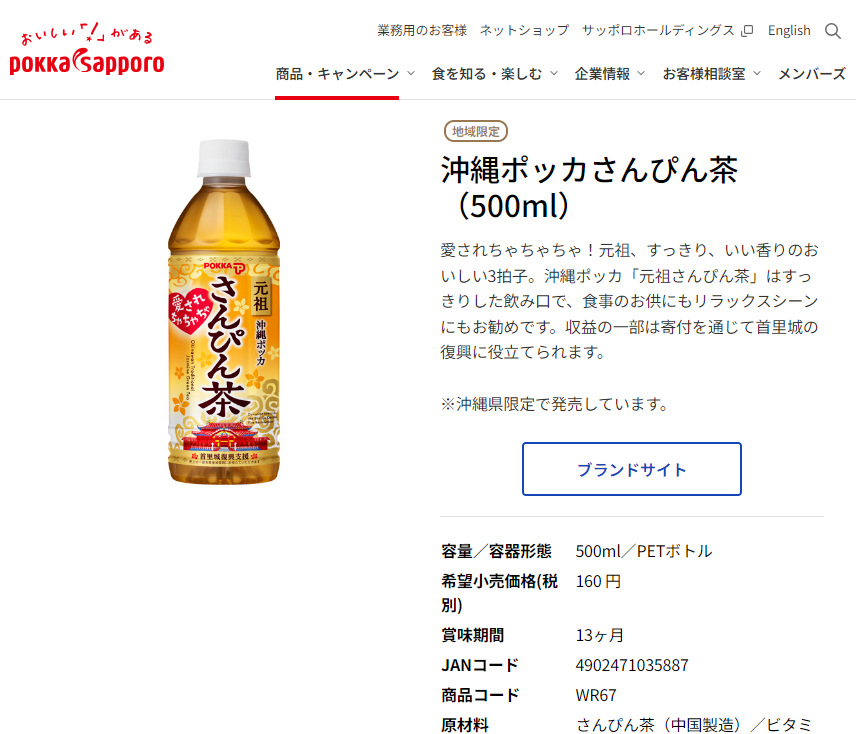Viewport: 856px width, 734px height.
Task: Go to ネットショップ
Action: (524, 31)
